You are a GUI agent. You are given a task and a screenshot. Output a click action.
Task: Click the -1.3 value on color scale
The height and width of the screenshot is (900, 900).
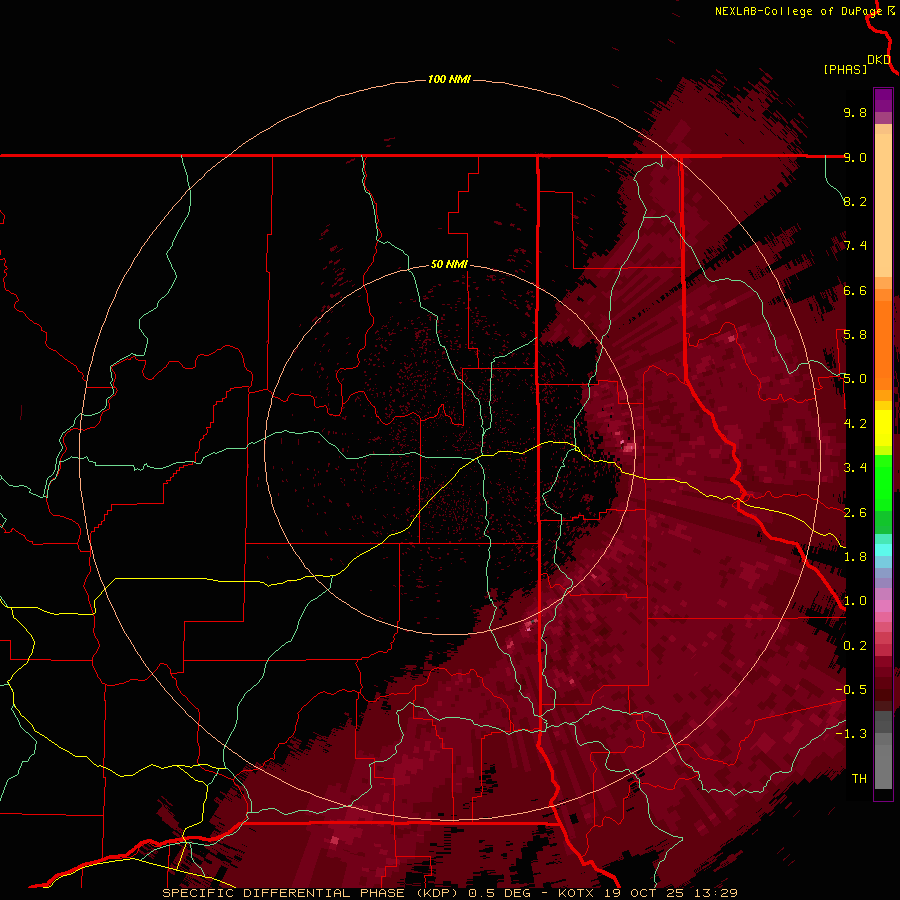pos(851,734)
